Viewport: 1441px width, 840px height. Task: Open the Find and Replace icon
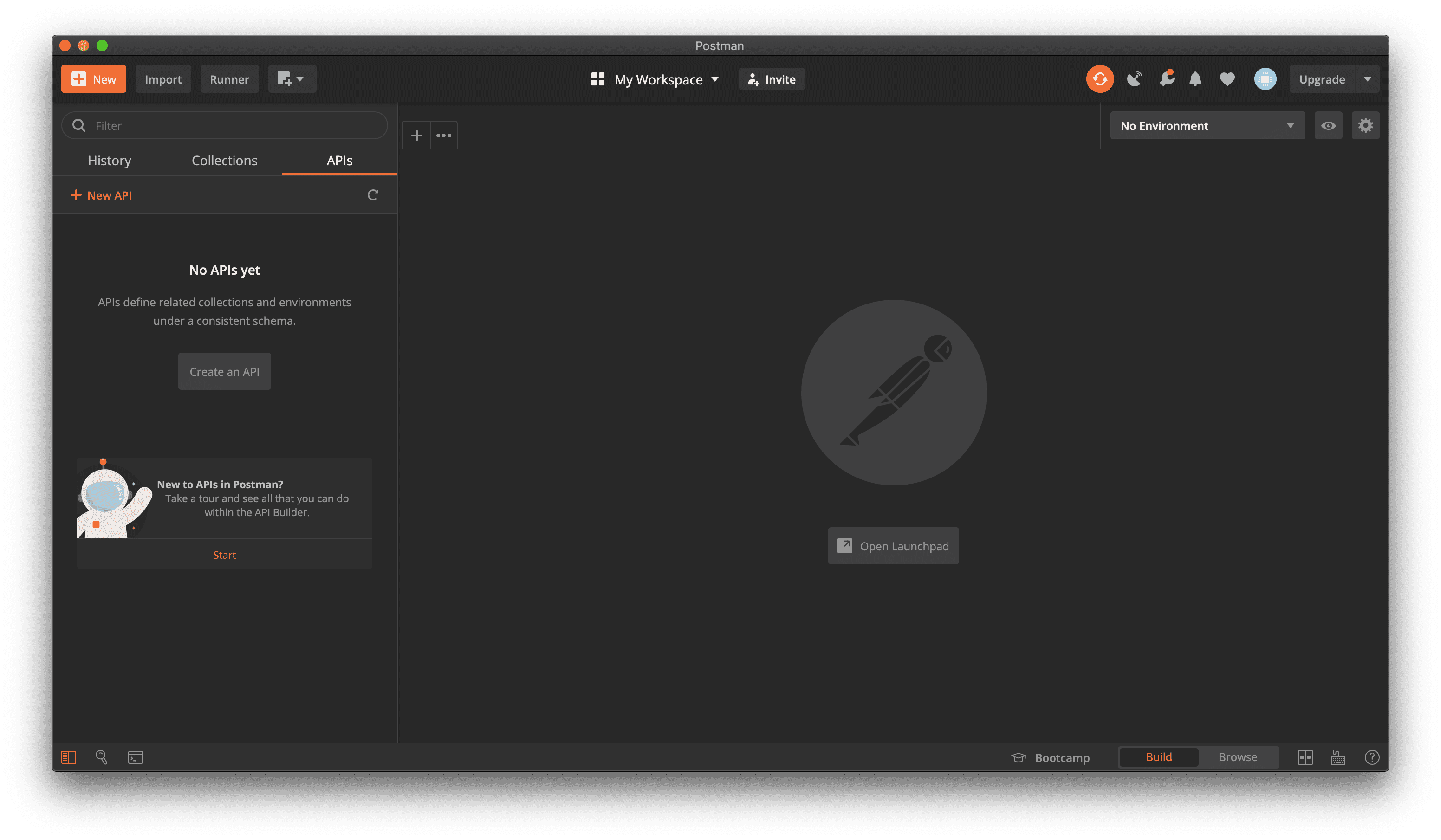[x=102, y=757]
